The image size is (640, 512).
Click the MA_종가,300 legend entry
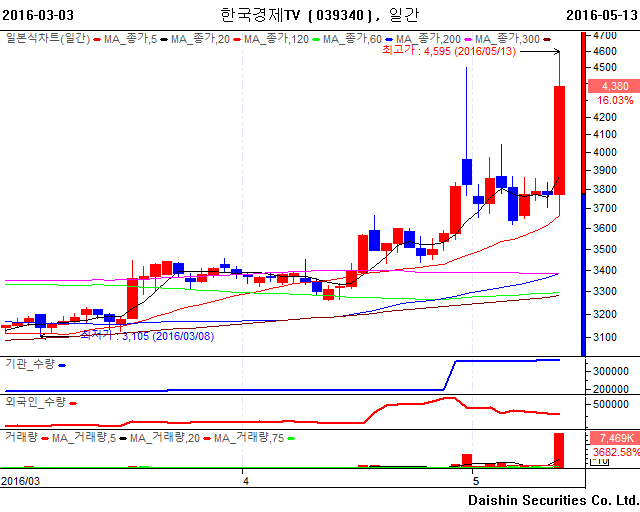(507, 39)
